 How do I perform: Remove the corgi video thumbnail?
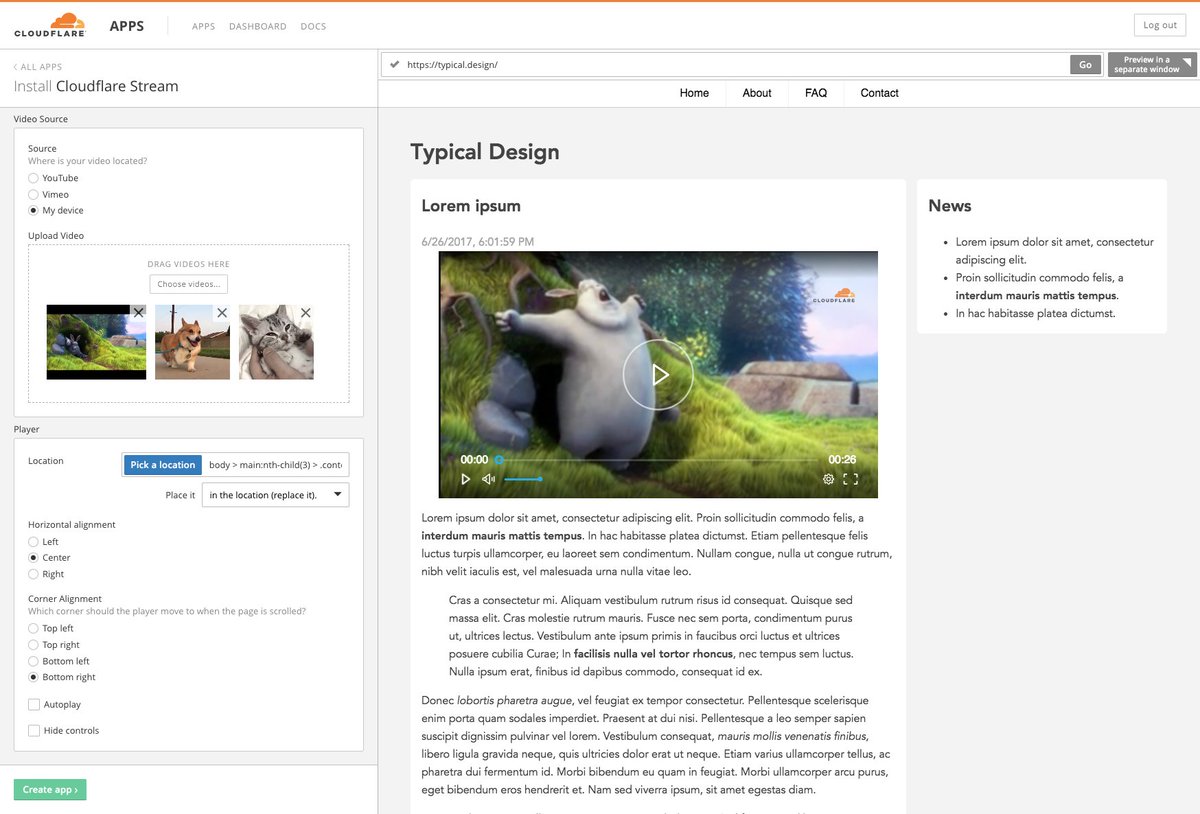(x=222, y=312)
